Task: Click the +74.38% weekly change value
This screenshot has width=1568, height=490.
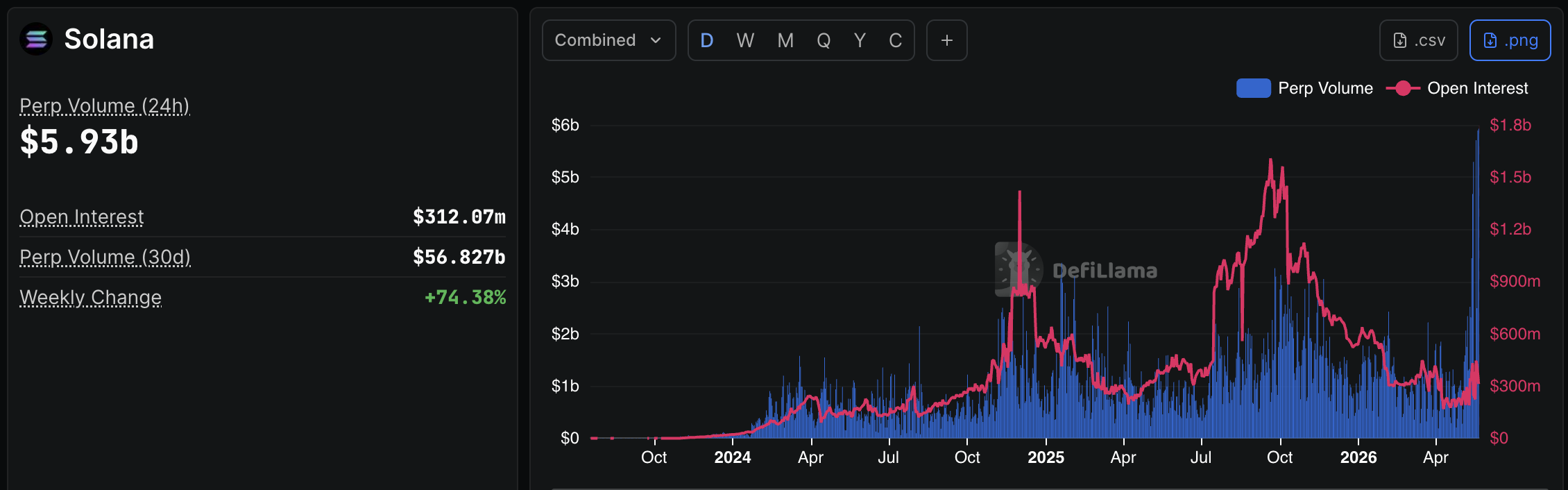Action: pos(465,297)
